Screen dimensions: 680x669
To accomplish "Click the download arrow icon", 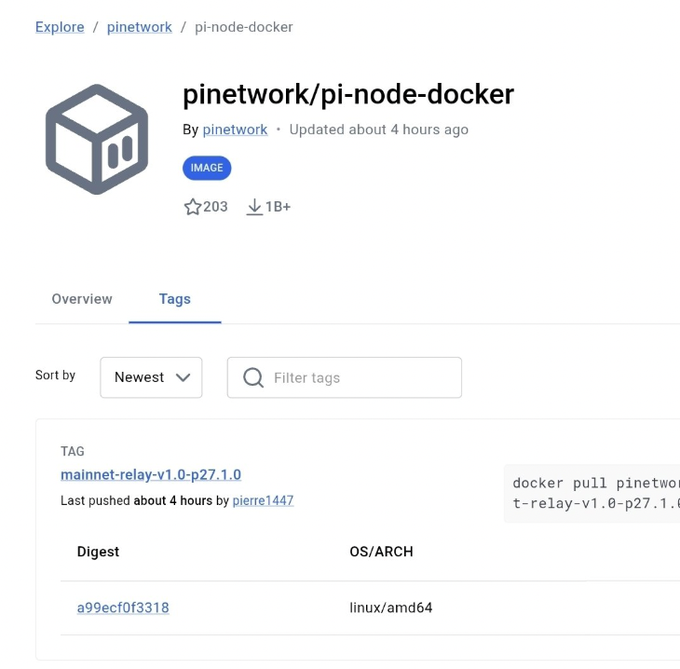I will pos(255,207).
